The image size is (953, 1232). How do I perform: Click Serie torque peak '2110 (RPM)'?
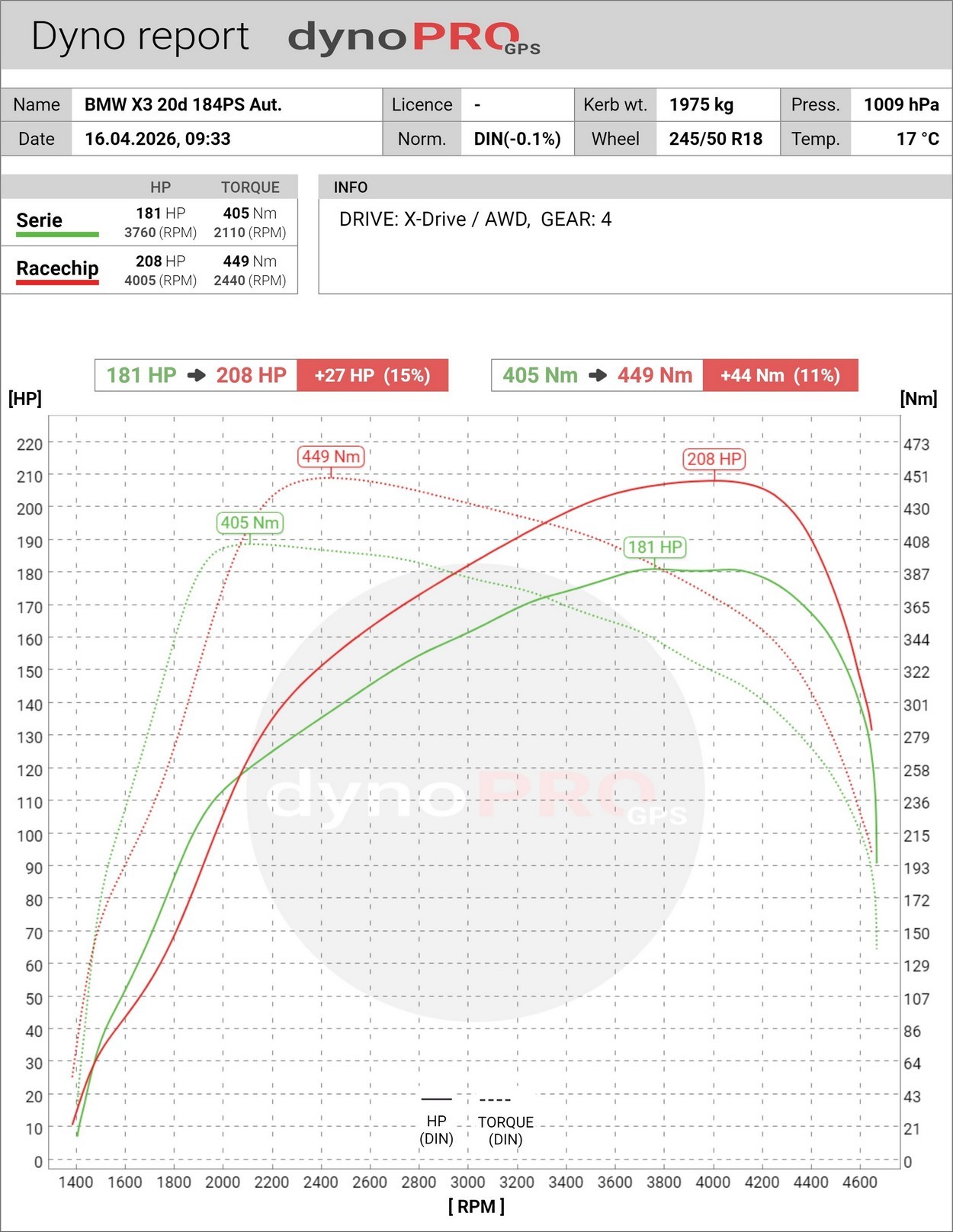click(250, 233)
